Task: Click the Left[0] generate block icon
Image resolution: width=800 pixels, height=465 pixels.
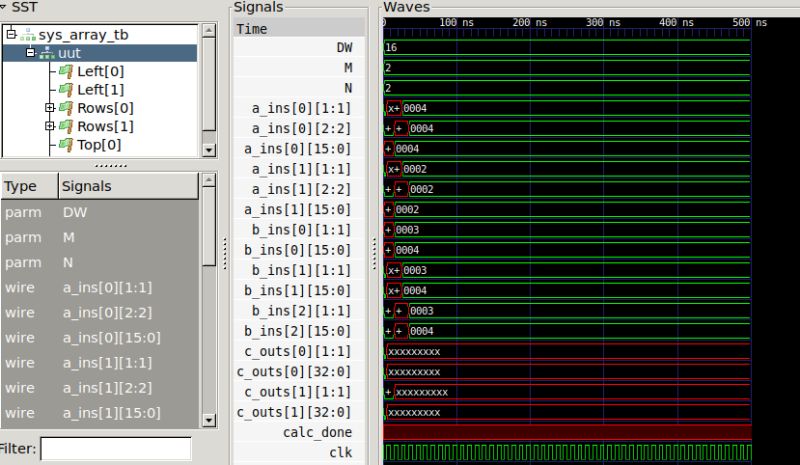Action: pos(66,71)
